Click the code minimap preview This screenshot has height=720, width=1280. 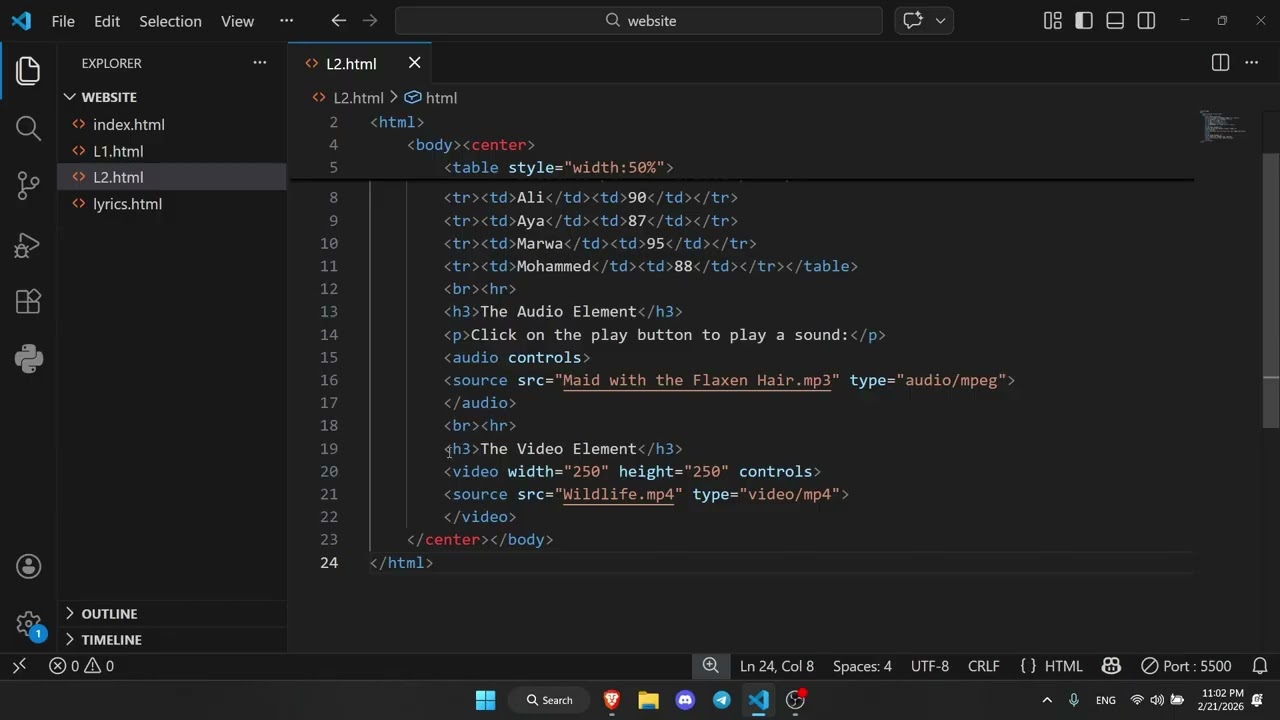click(1222, 126)
